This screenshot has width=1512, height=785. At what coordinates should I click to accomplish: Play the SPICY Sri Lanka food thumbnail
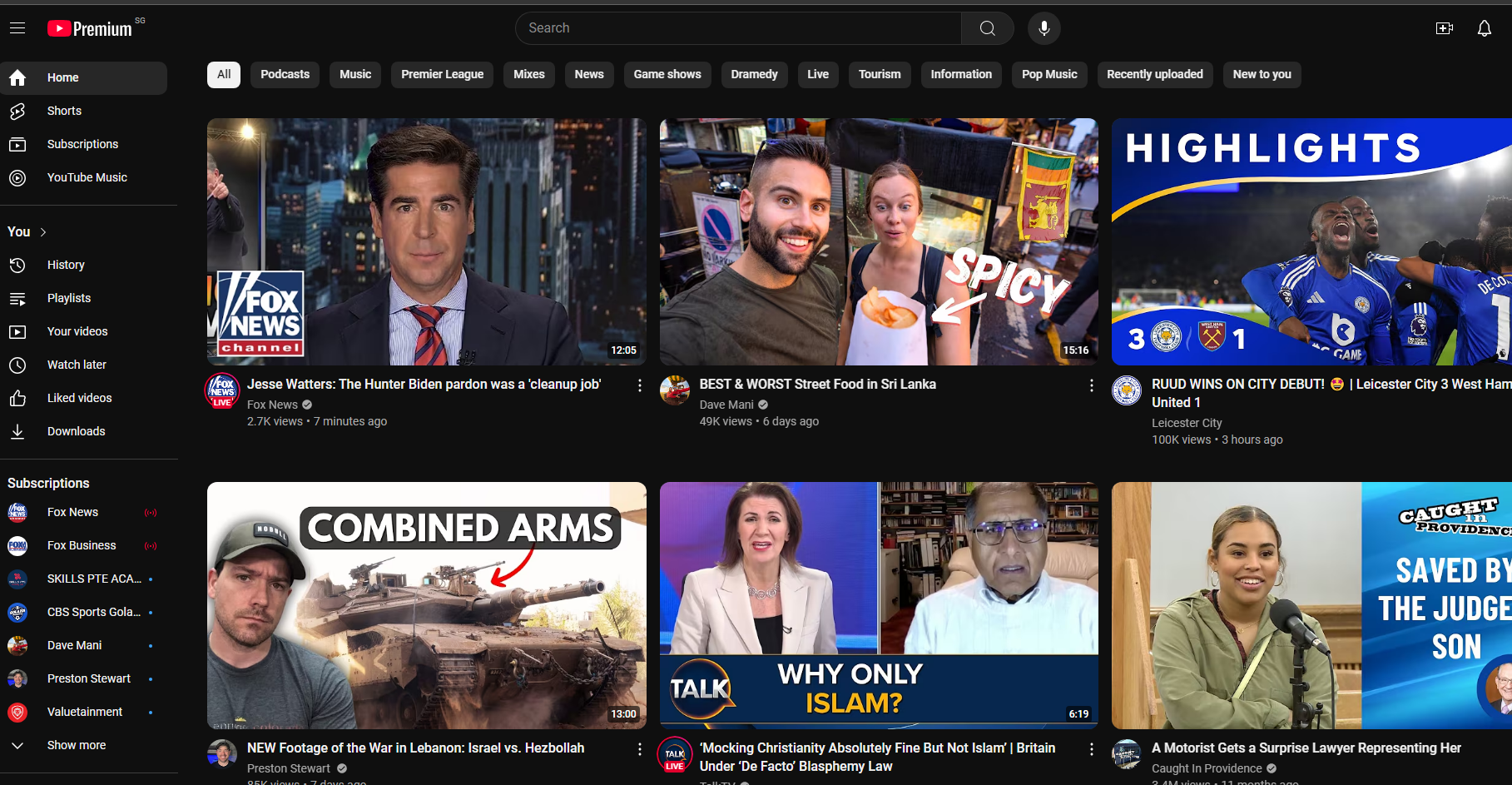[x=879, y=241]
